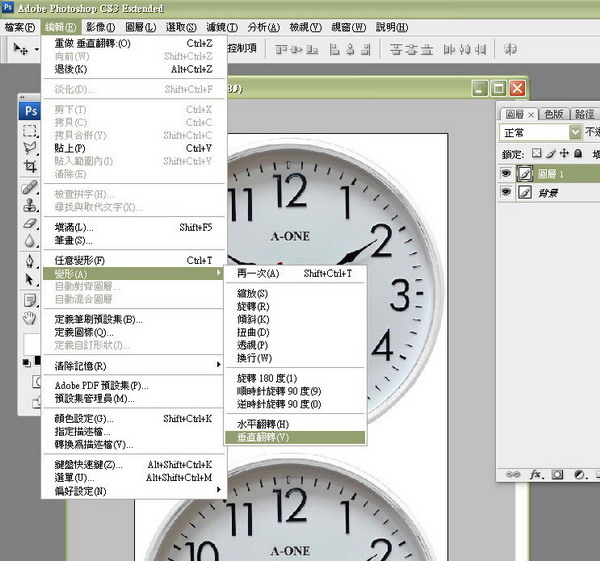
Task: Switch to the 色版 tab
Action: click(x=554, y=114)
